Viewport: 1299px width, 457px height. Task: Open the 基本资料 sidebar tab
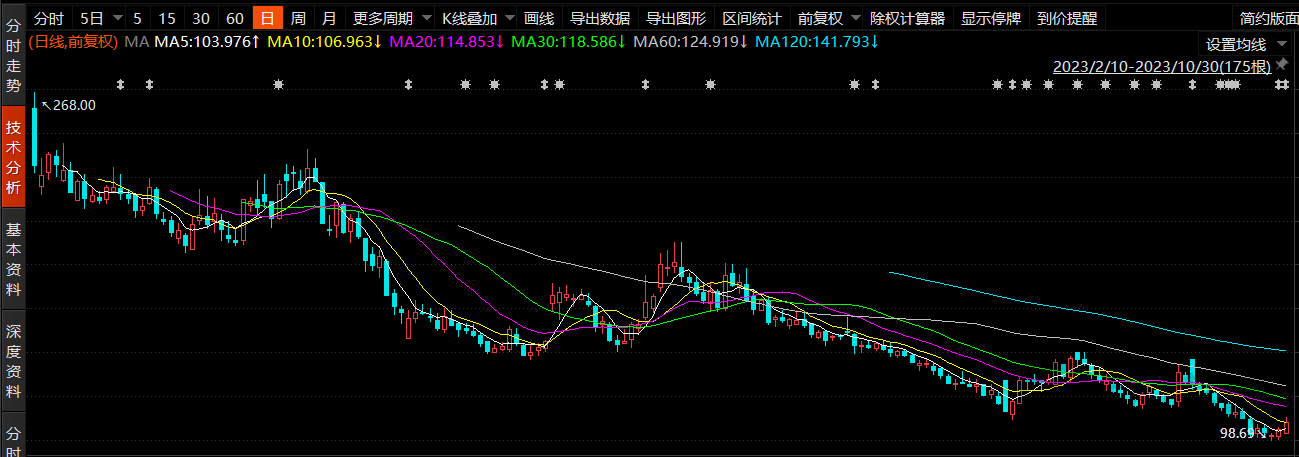click(x=13, y=260)
